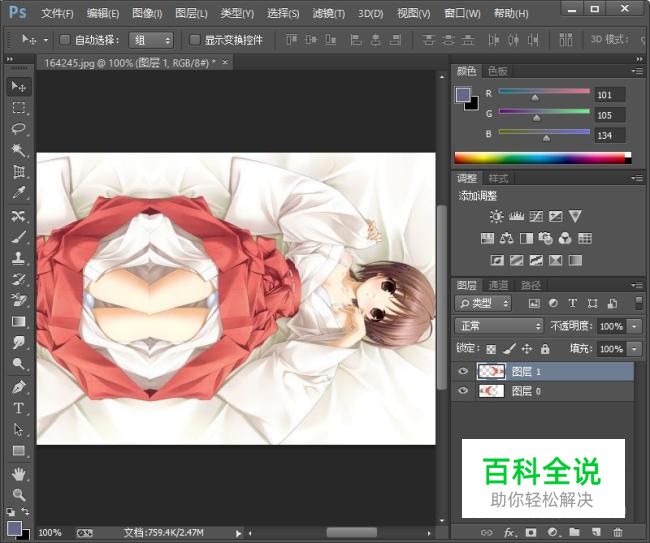This screenshot has width=650, height=543.
Task: Select the Healing Brush tool
Action: coord(19,216)
